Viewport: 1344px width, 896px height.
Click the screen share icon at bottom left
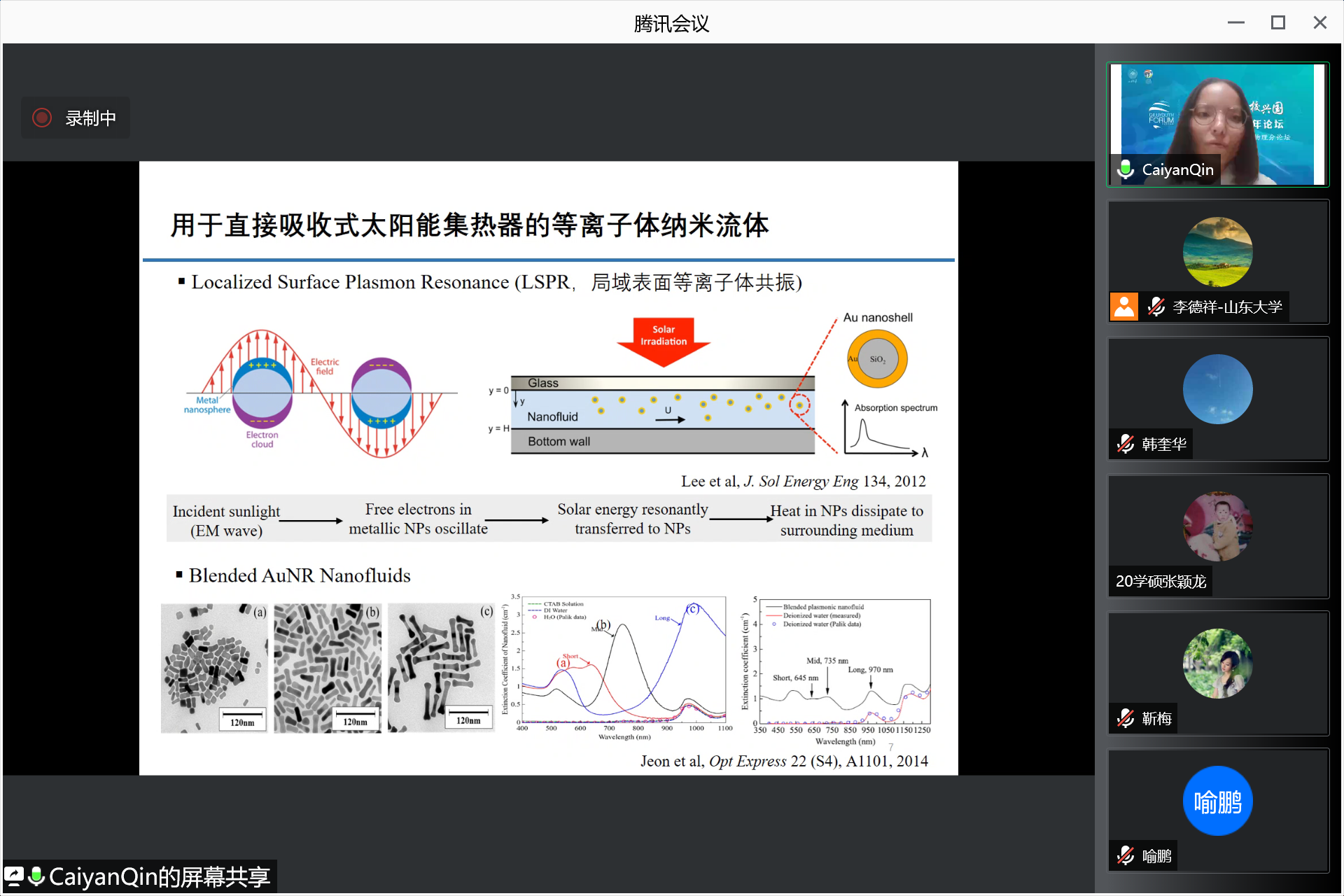click(x=14, y=876)
